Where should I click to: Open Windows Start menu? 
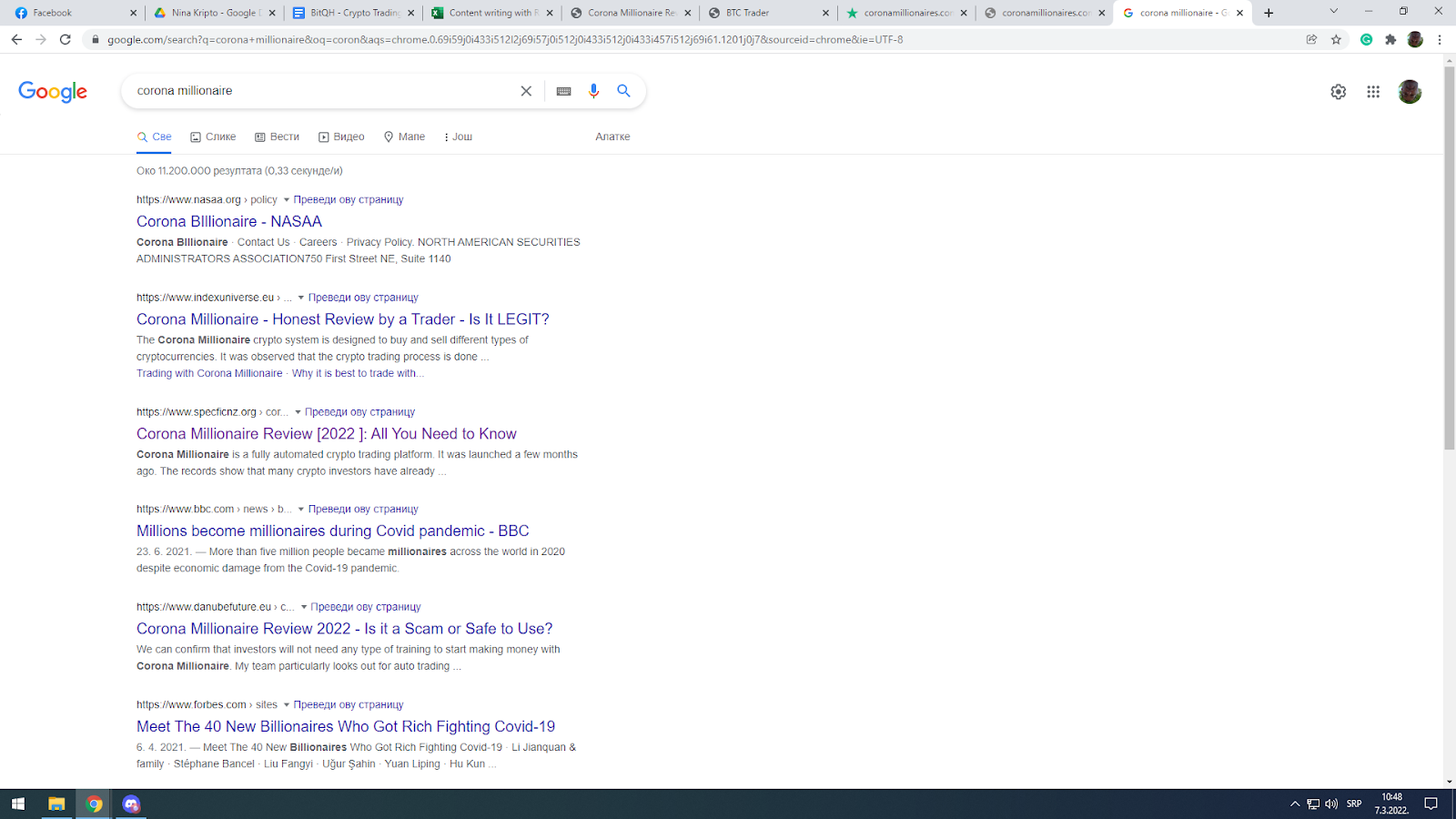pyautogui.click(x=18, y=804)
